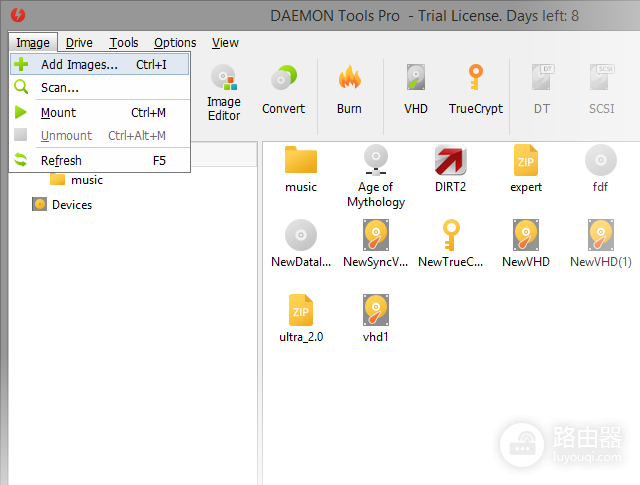Select the Age of Mythology image
The height and width of the screenshot is (485, 640).
(x=376, y=176)
